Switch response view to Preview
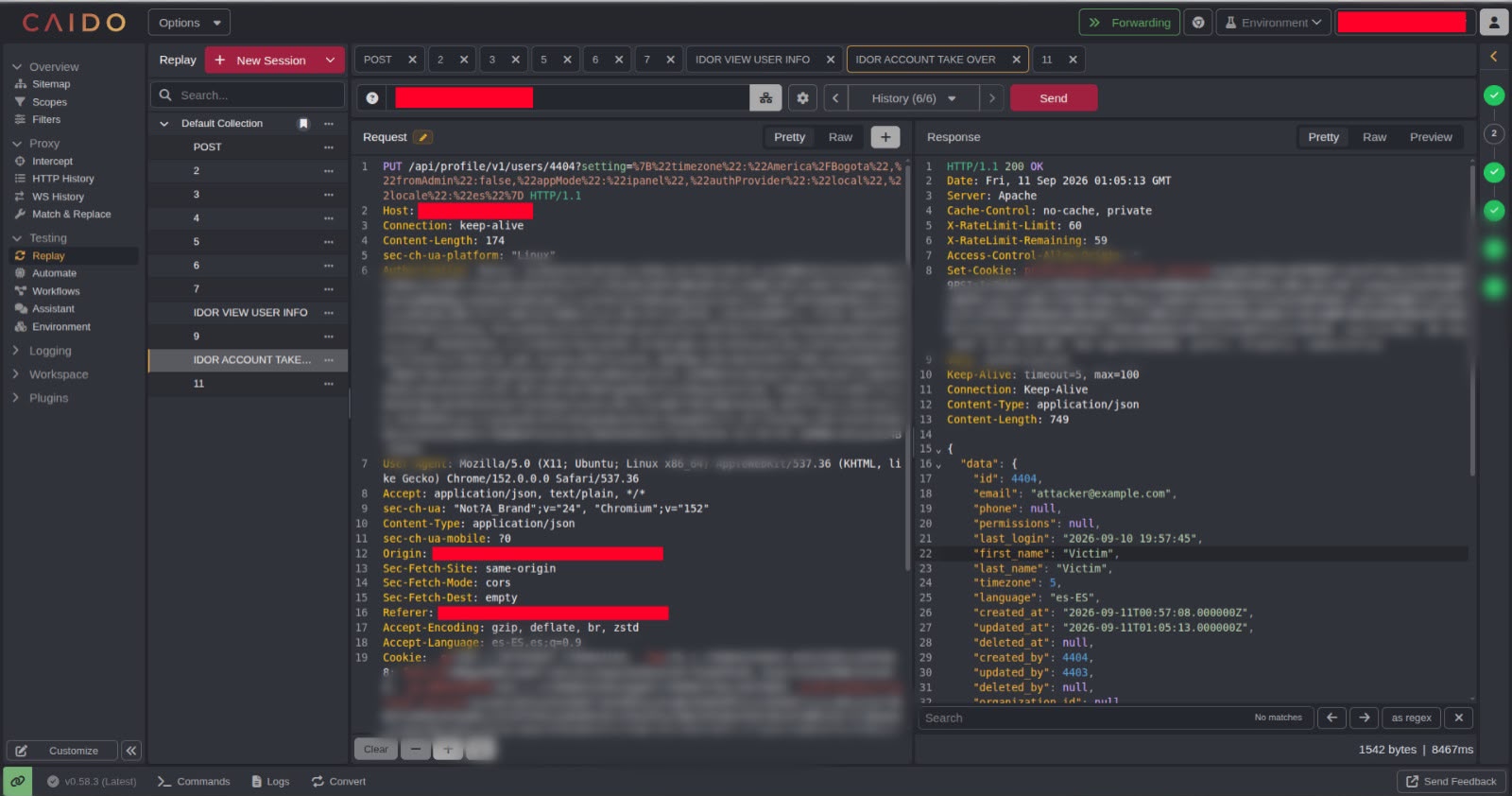This screenshot has height=796, width=1512. tap(1431, 137)
